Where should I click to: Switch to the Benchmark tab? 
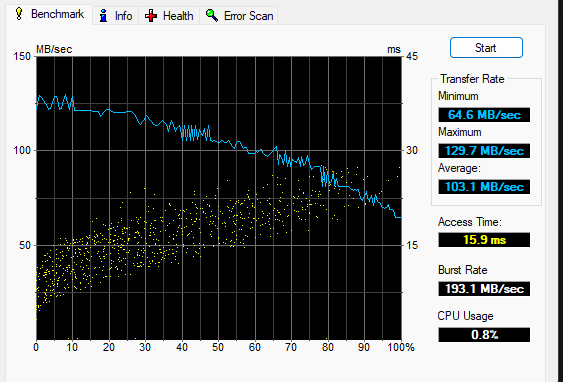tap(50, 14)
